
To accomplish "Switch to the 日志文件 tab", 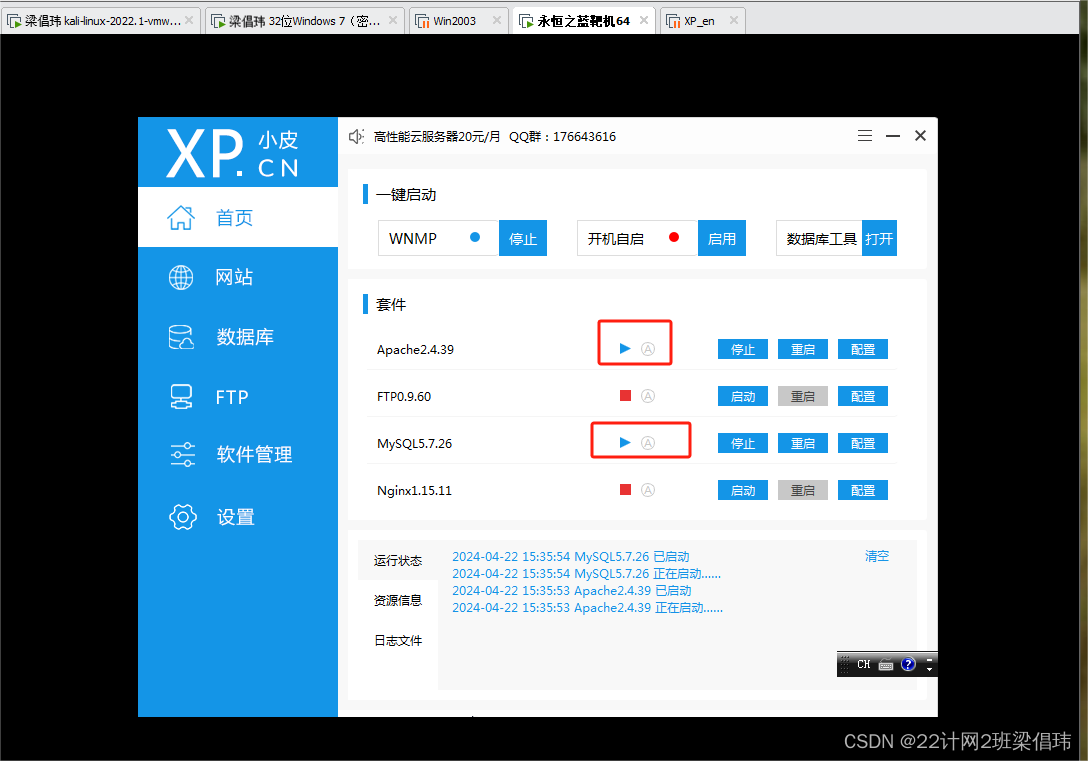I will [398, 640].
